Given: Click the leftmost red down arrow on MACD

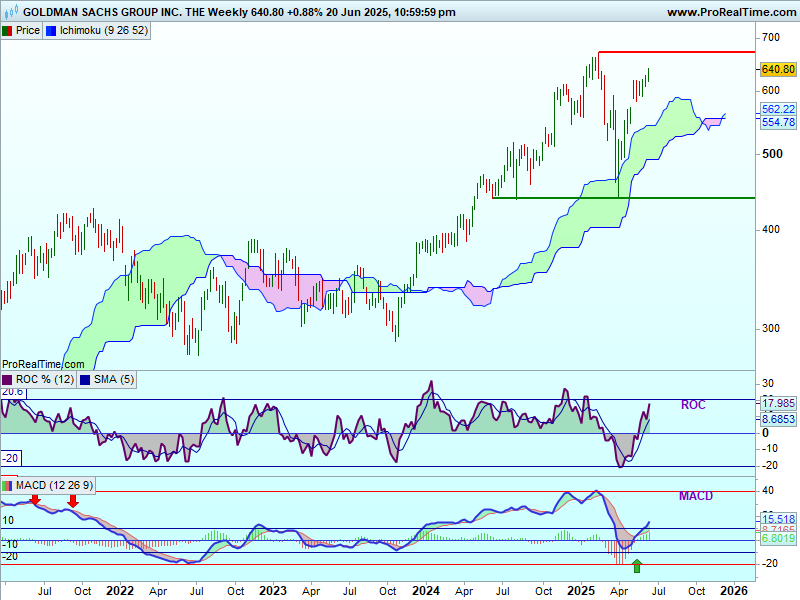Looking at the screenshot, I should point(35,499).
